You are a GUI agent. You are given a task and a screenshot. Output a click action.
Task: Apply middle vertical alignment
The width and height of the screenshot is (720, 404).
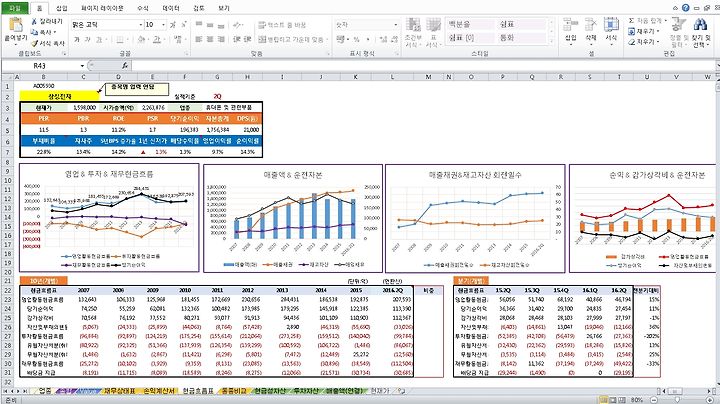point(210,25)
